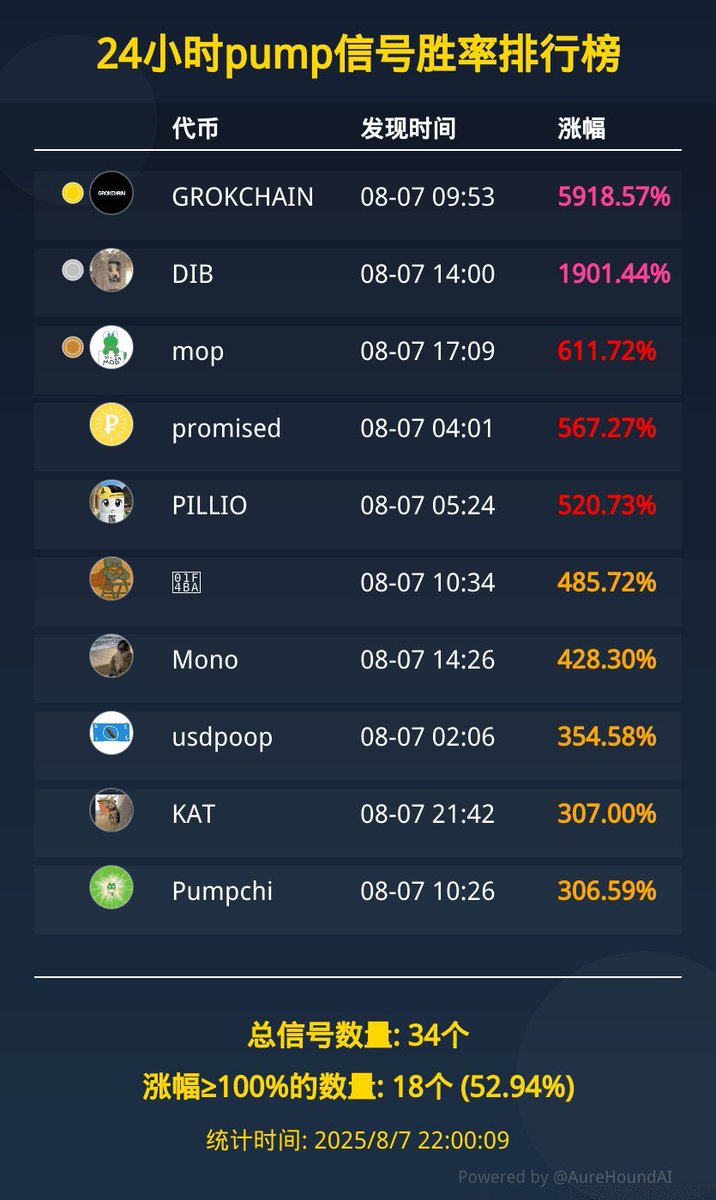Click the 24小时pump信号胜率排行榜 title

click(x=358, y=55)
